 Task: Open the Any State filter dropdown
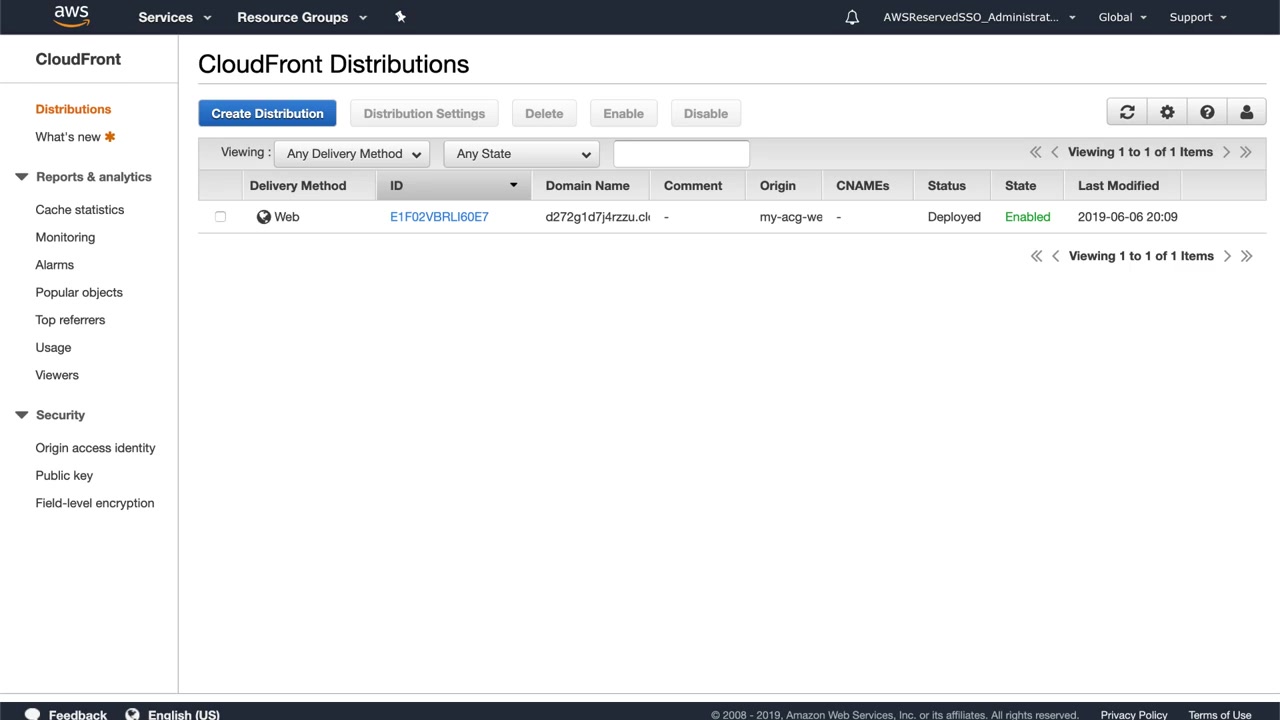tap(521, 154)
